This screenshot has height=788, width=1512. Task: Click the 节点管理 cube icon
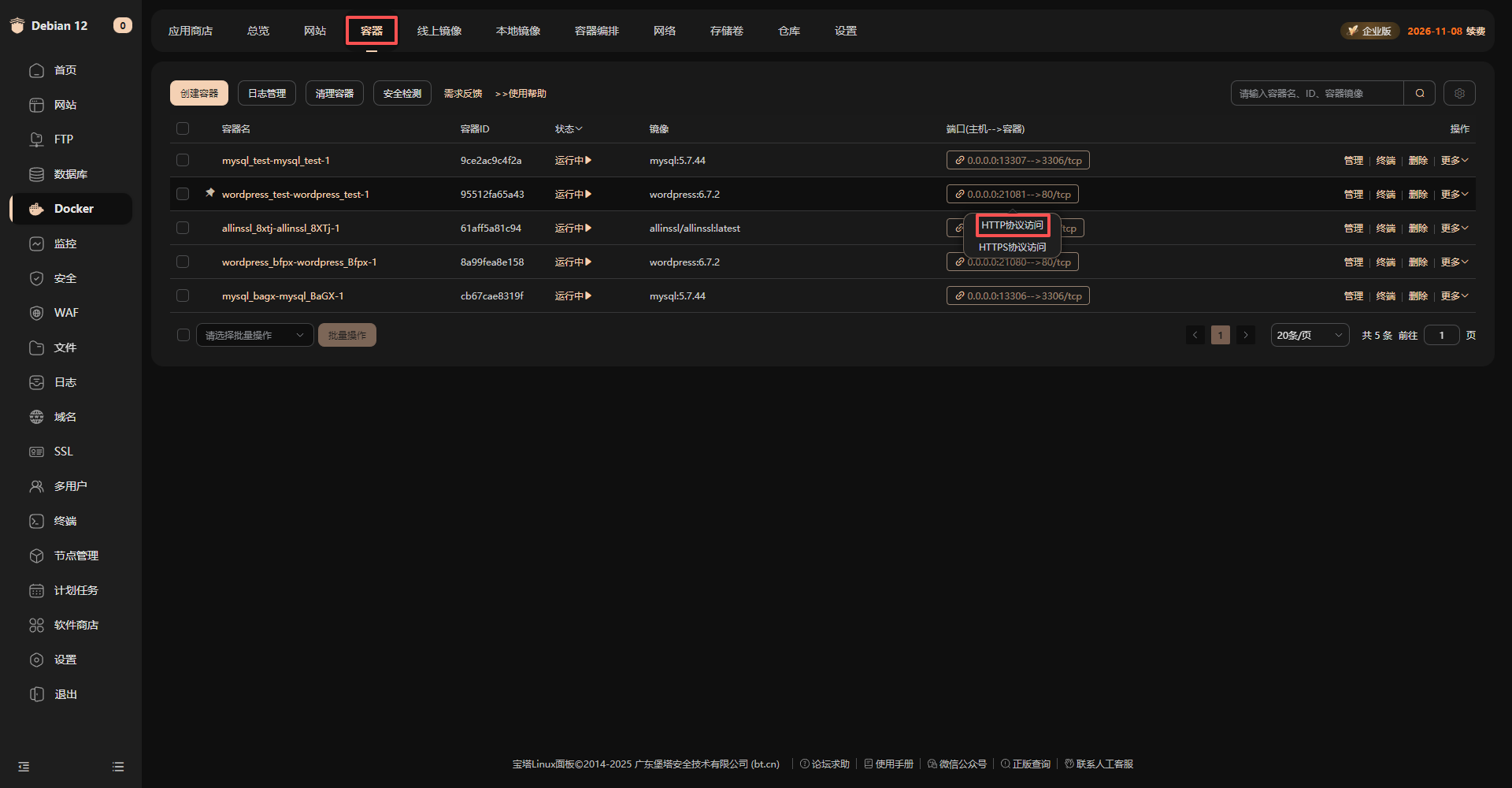[36, 556]
